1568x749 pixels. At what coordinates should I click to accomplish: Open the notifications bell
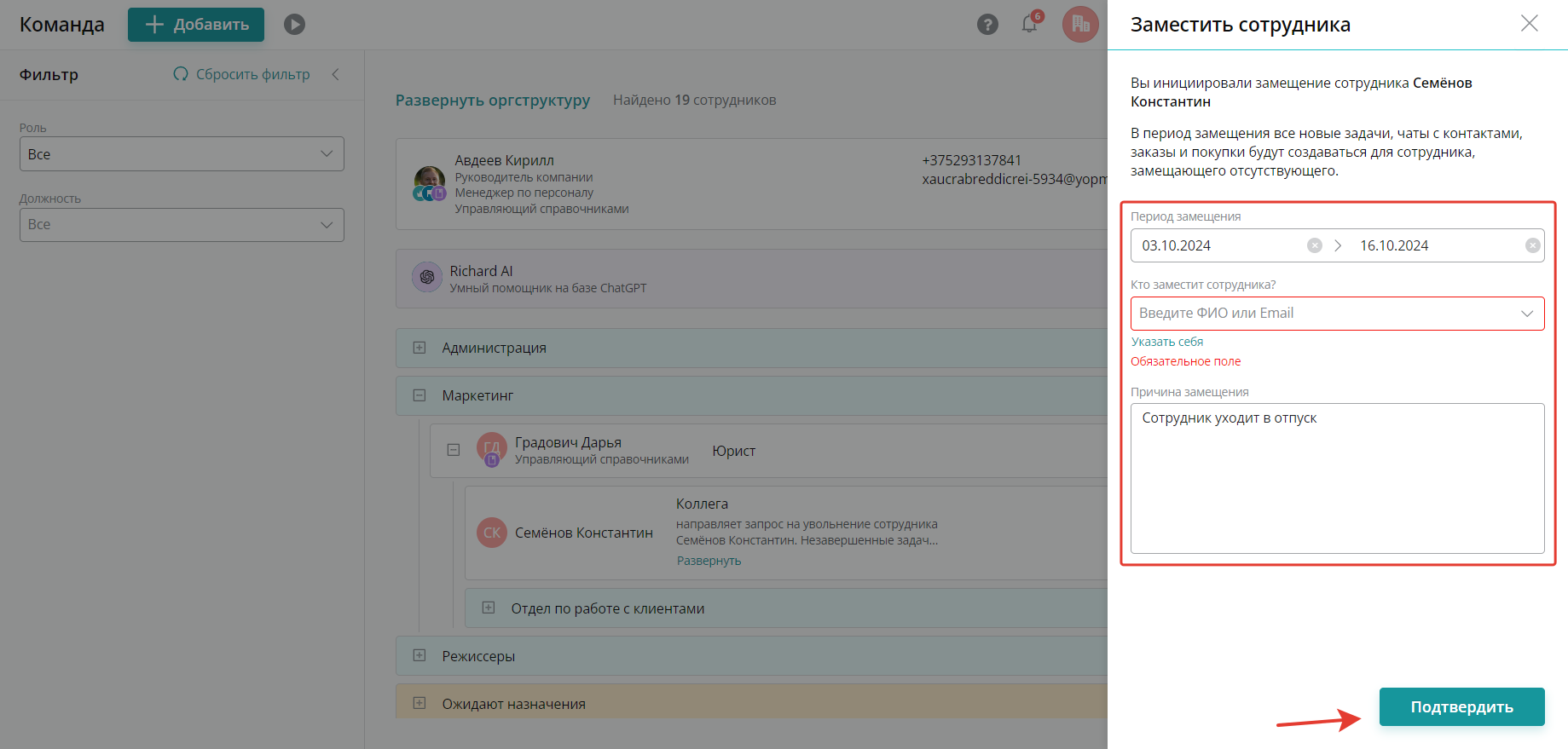coord(1030,24)
